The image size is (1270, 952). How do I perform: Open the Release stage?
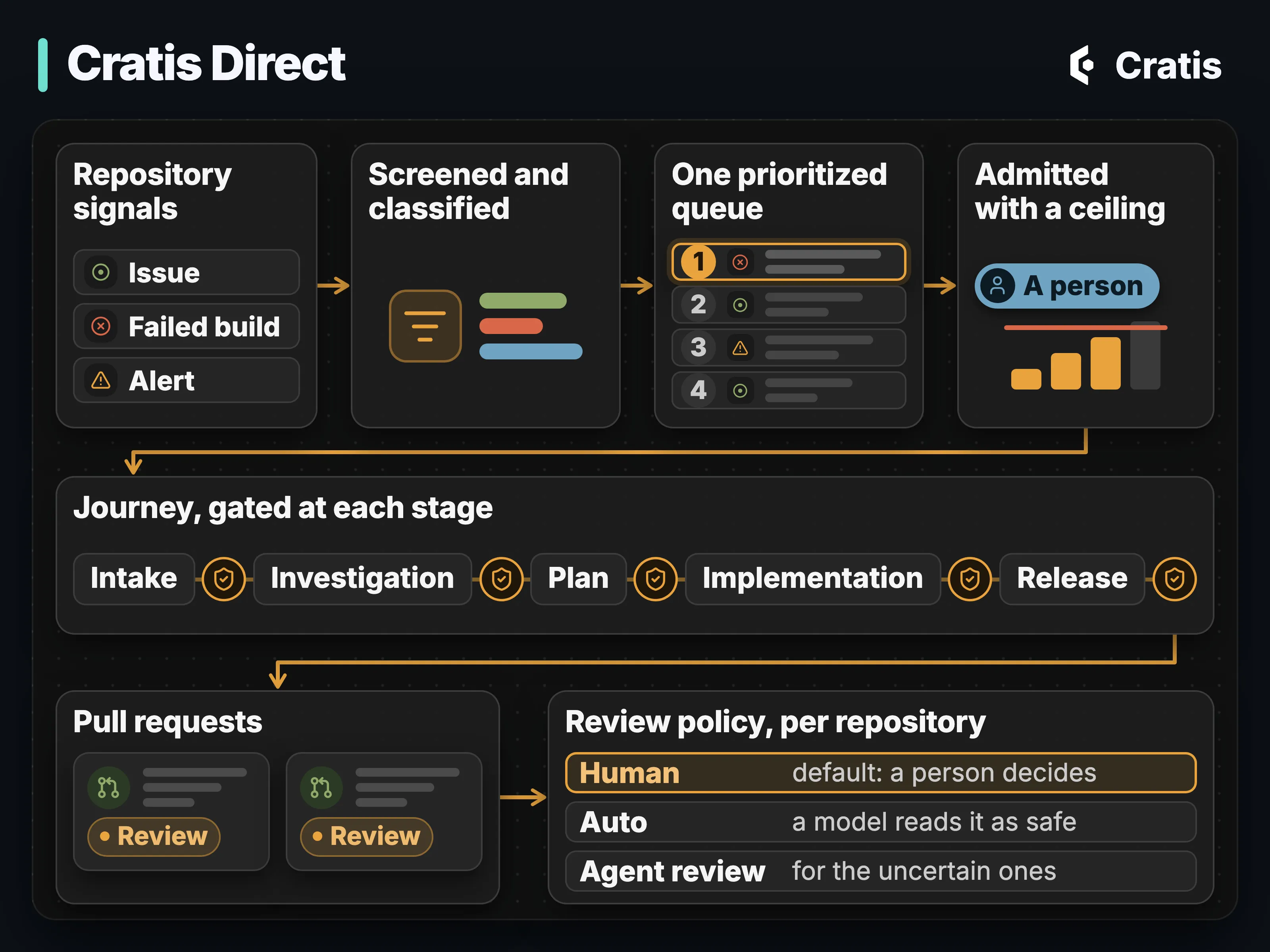pyautogui.click(x=1072, y=579)
